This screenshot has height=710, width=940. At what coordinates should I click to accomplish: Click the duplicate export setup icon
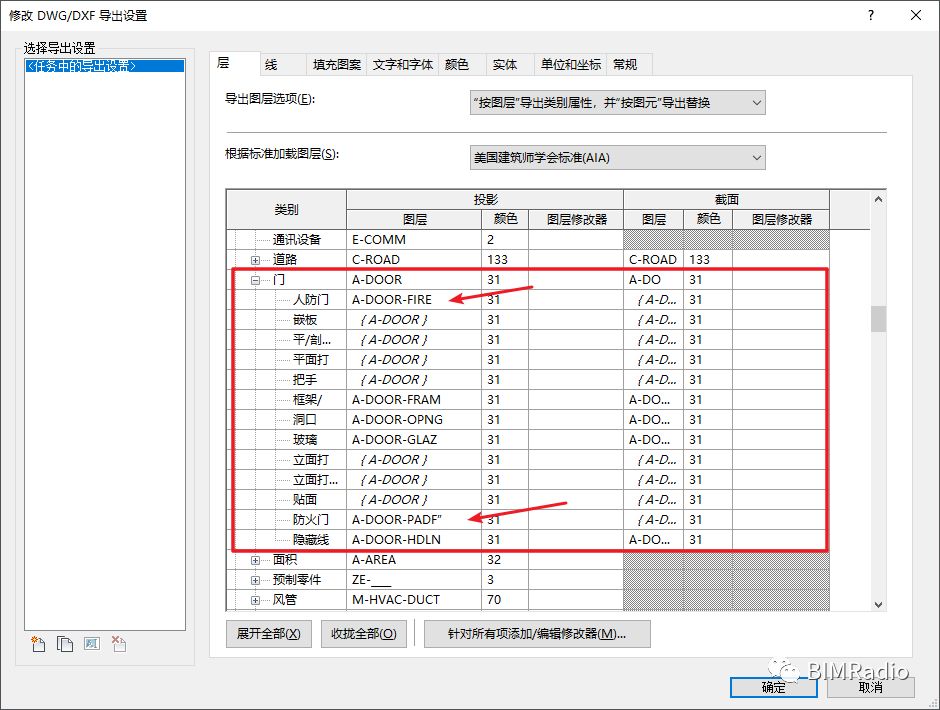click(65, 644)
